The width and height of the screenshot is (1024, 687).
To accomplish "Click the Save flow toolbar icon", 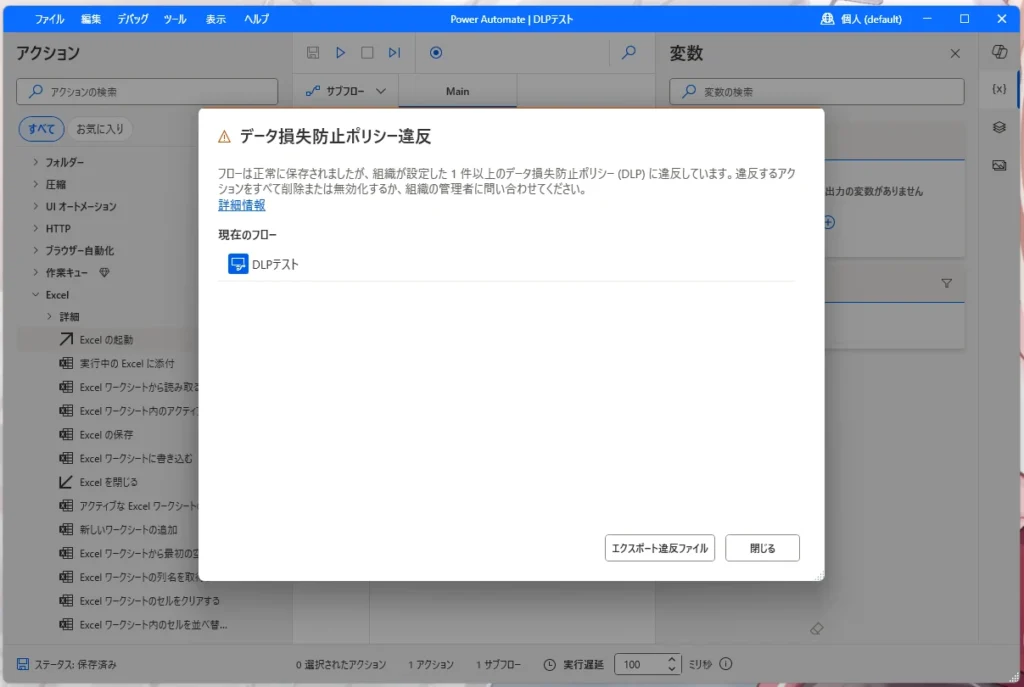I will (x=313, y=53).
